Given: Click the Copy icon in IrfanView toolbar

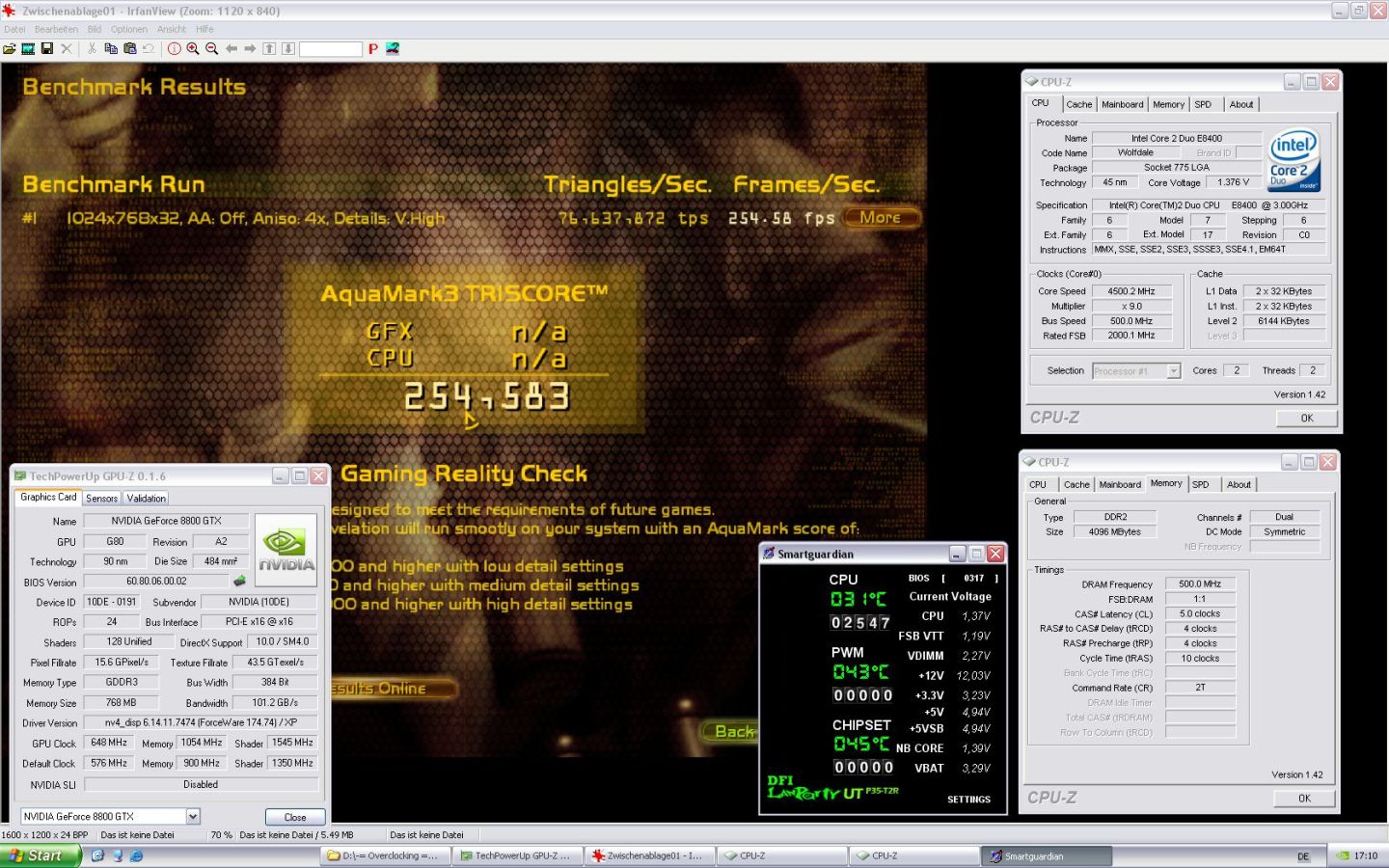Looking at the screenshot, I should point(111,48).
